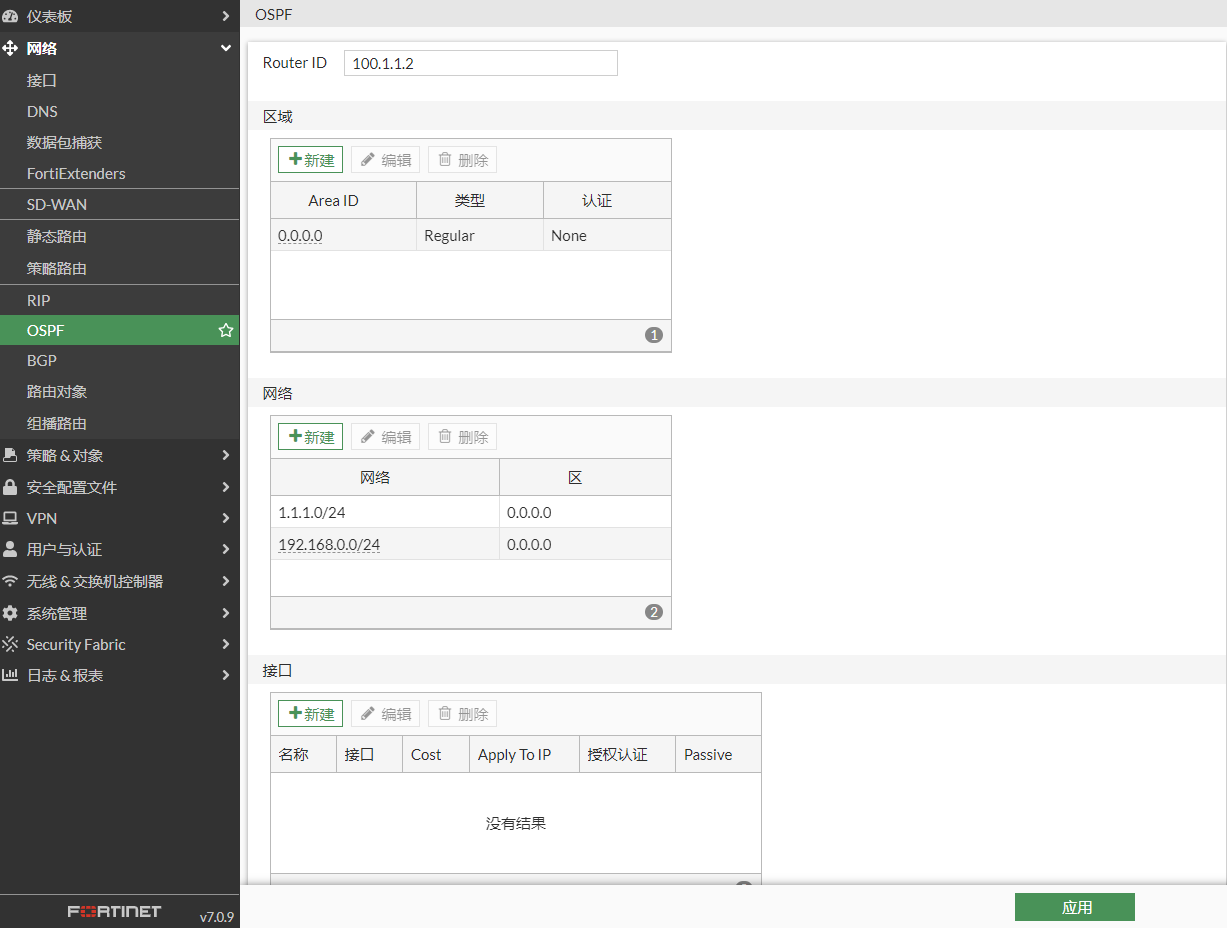Click the Security Profiles lock icon
Image resolution: width=1227 pixels, height=928 pixels.
10,487
